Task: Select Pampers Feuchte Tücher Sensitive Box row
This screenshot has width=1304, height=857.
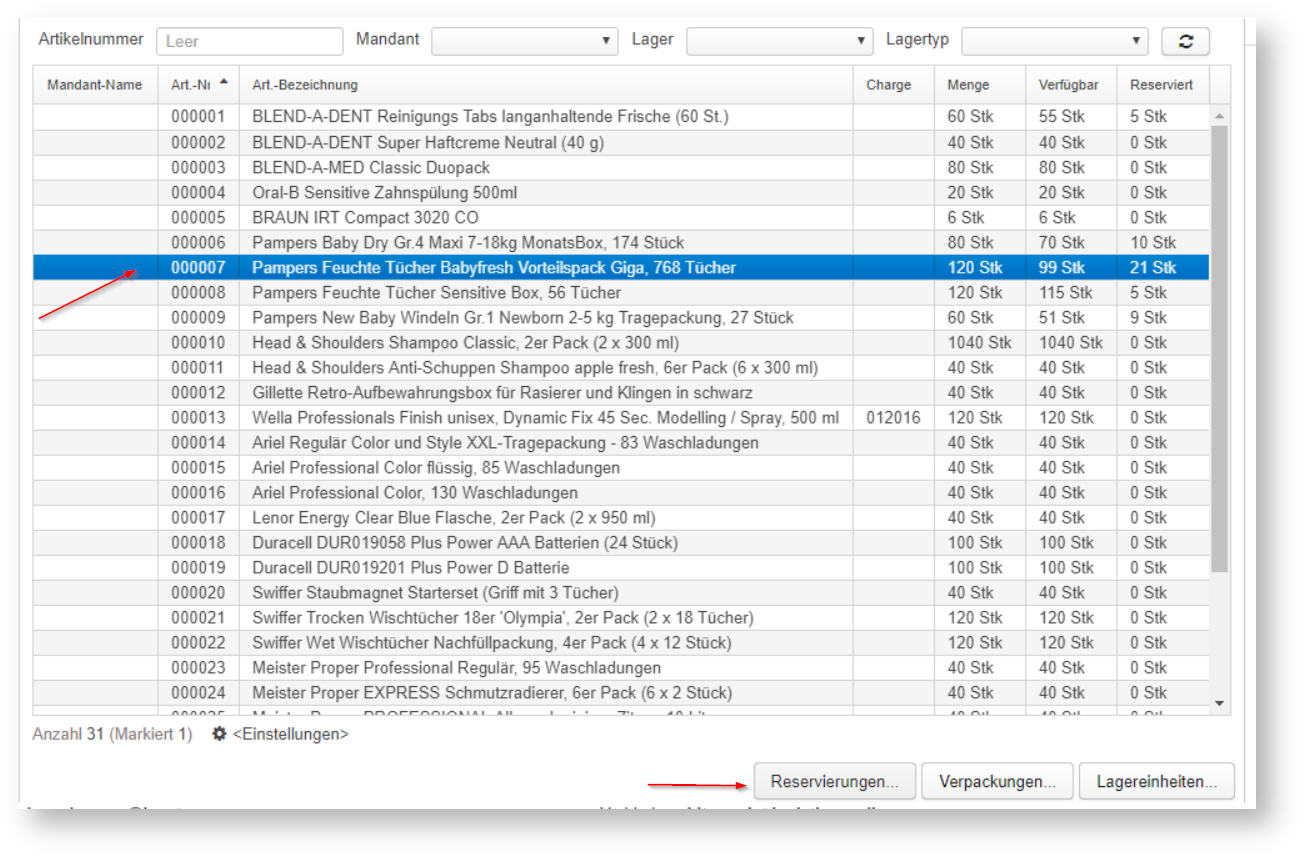Action: pos(621,292)
